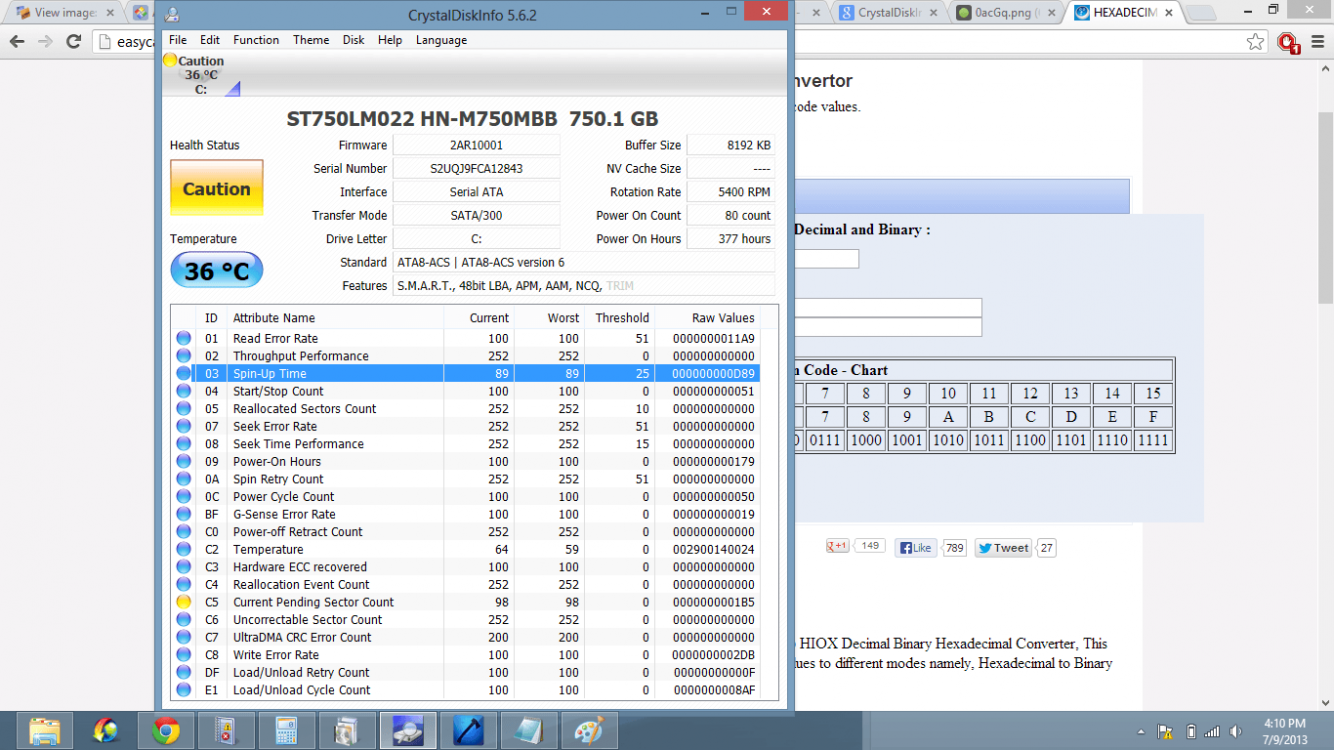Click the blue status circle beside Spin-Up Time
Screen dimensions: 1334x750
click(183, 373)
